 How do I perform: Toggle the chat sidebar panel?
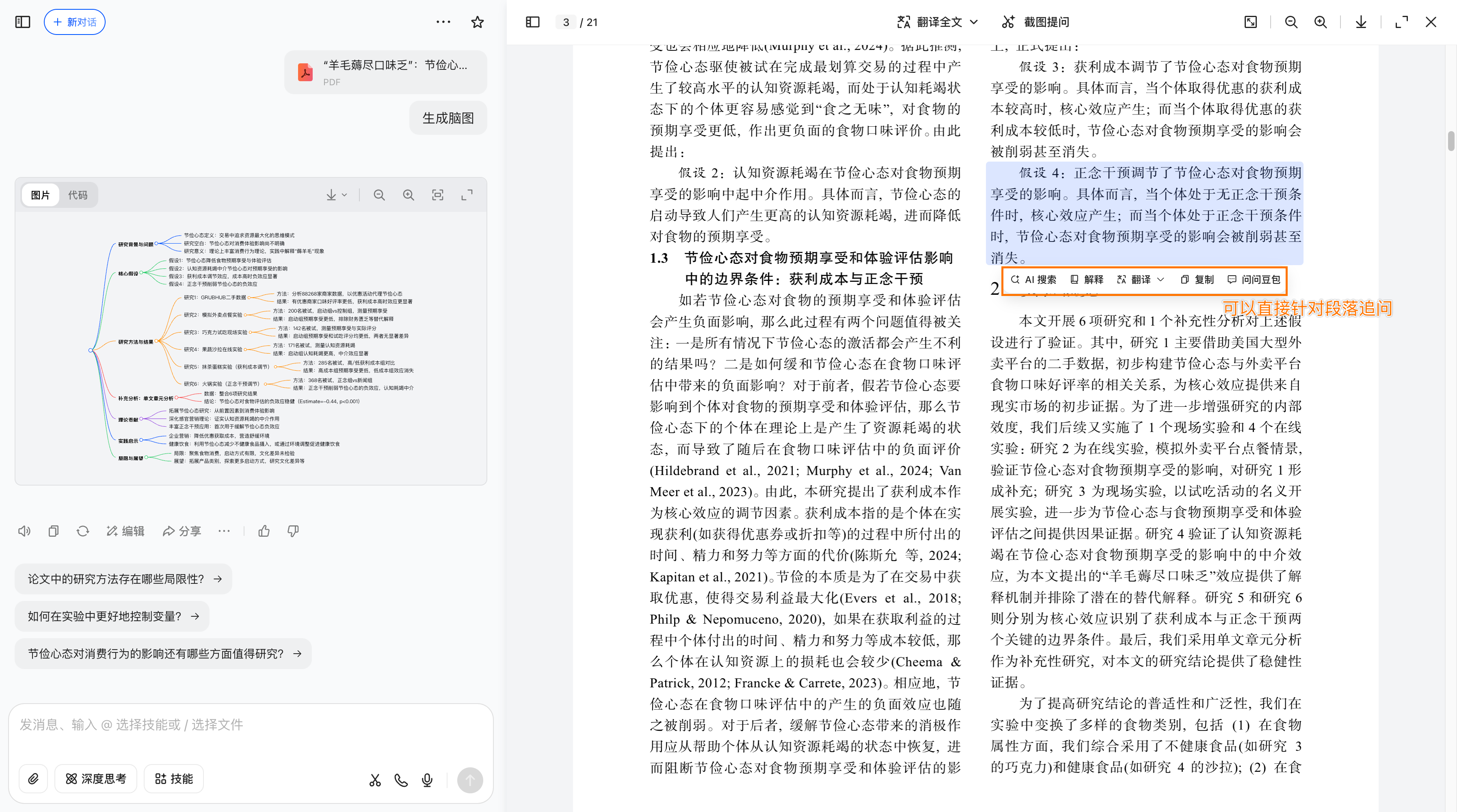pos(23,22)
